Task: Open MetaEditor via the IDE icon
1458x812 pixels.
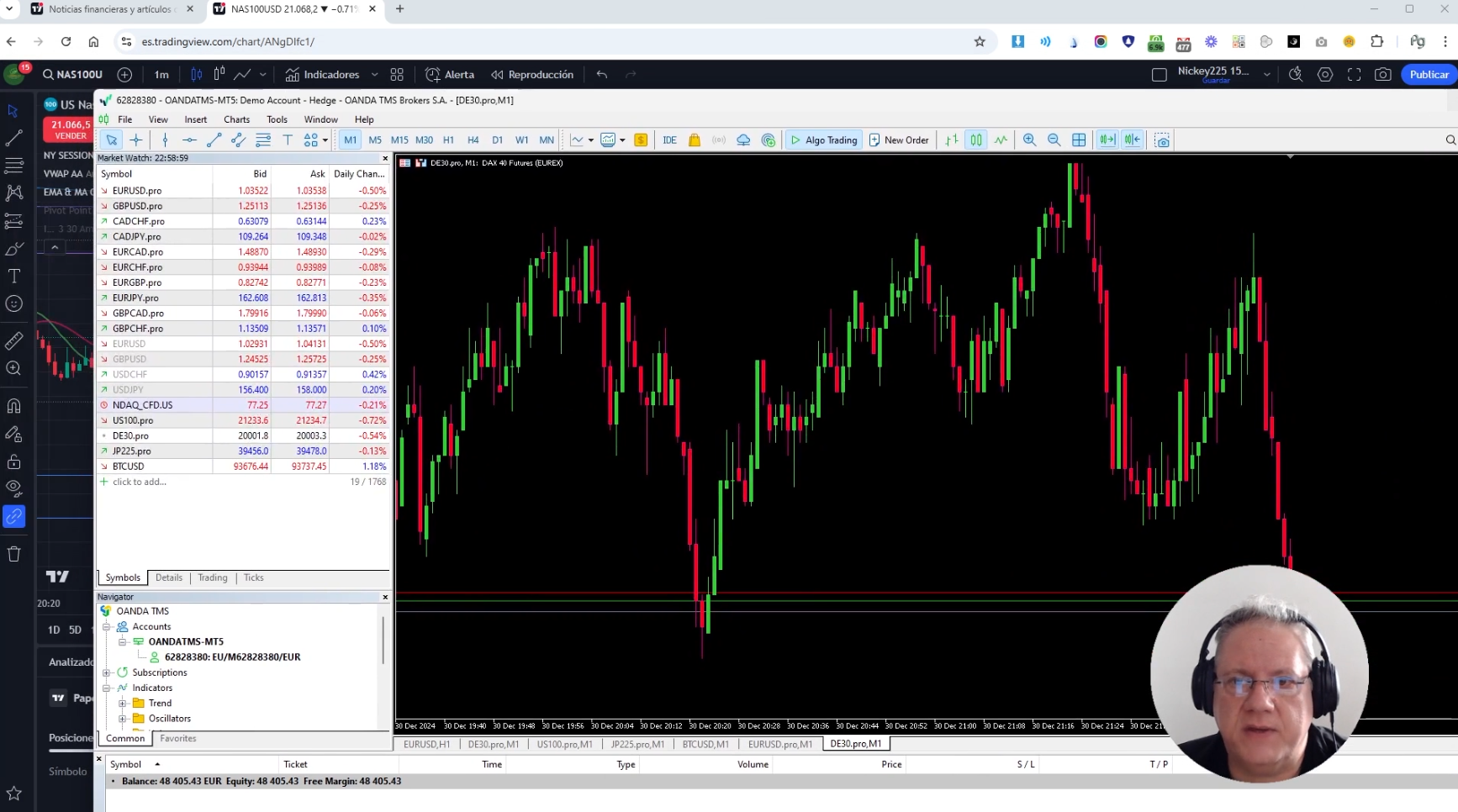Action: [x=670, y=140]
